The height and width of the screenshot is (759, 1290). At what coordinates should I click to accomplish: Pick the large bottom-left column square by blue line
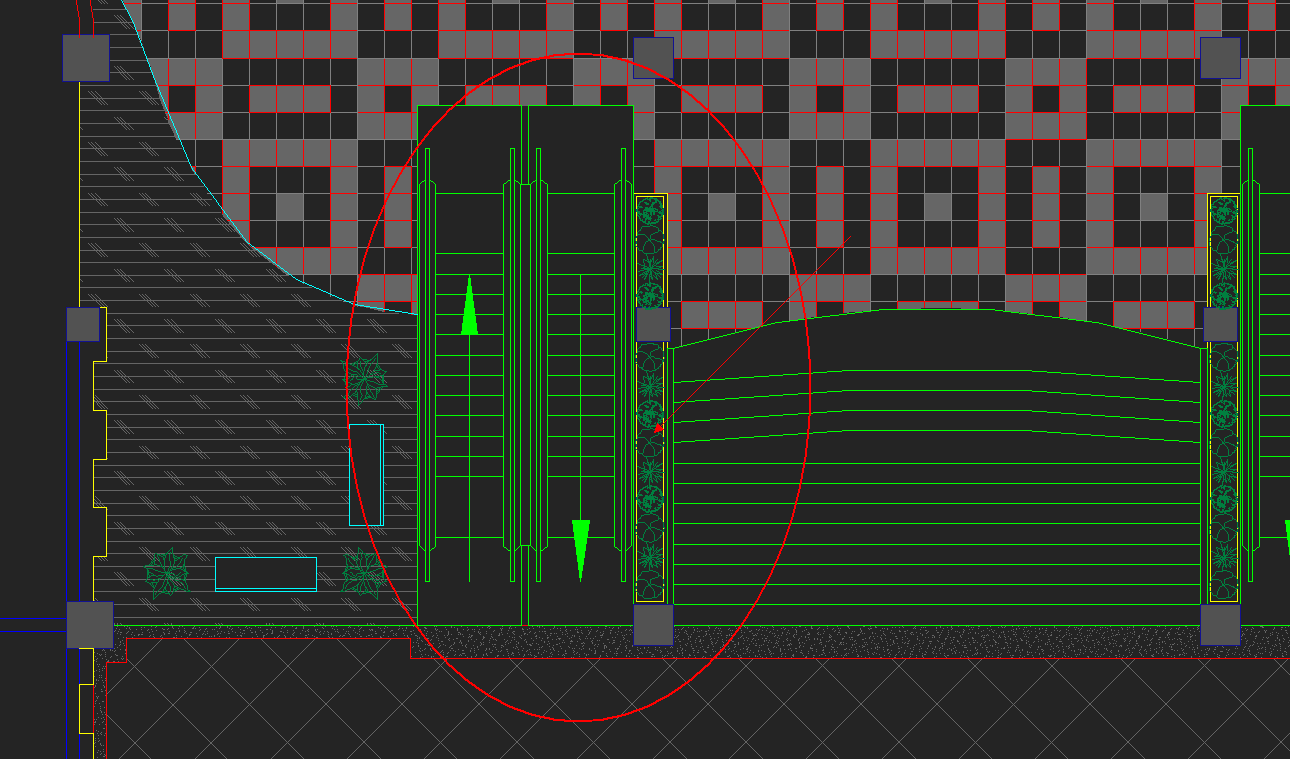point(90,625)
